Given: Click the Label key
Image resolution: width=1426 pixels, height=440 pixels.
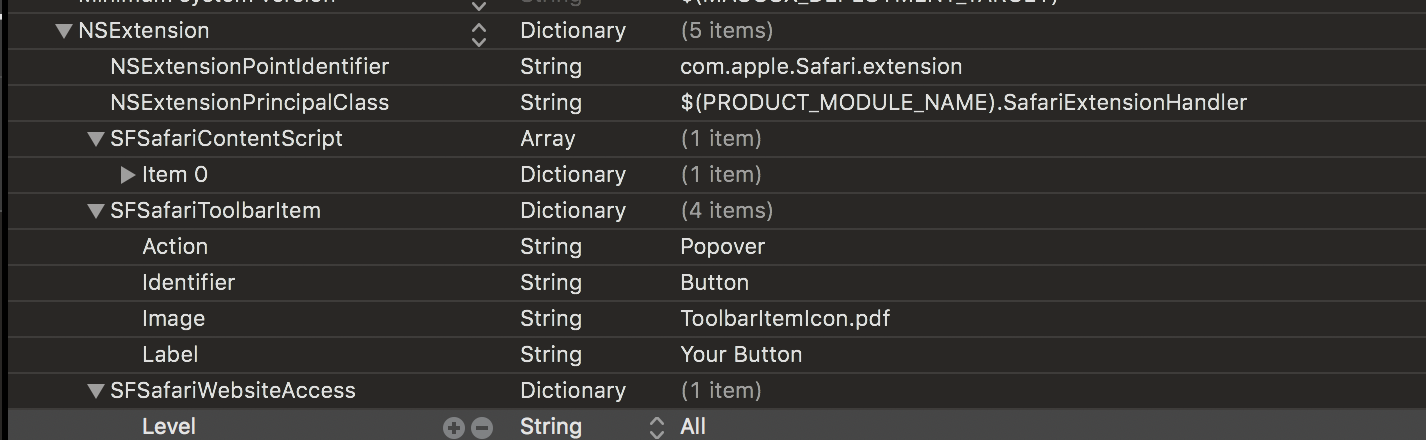Looking at the screenshot, I should coord(170,355).
